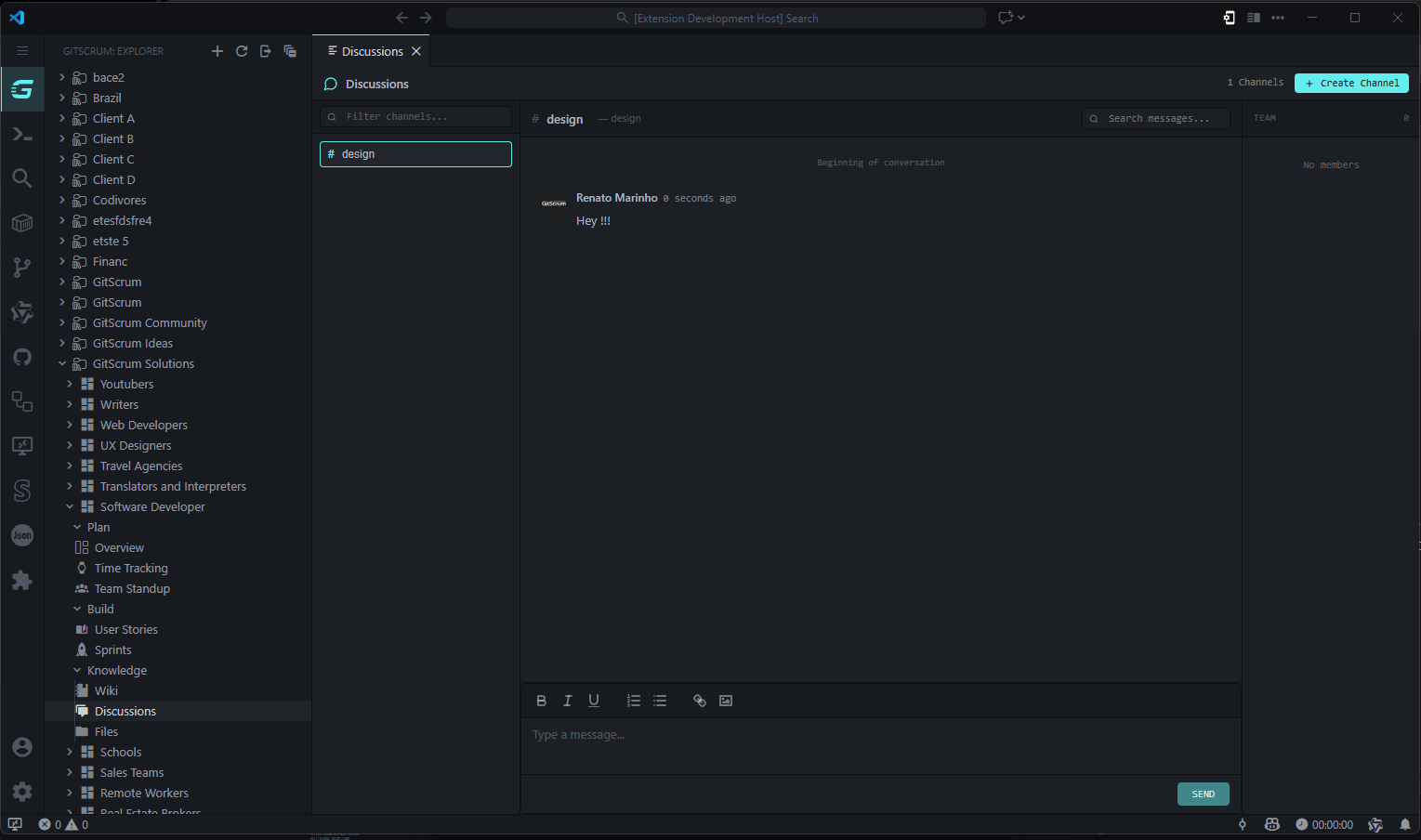Screen dimensions: 1421x840
Task: Click inside the Search messages field
Action: click(x=1155, y=118)
